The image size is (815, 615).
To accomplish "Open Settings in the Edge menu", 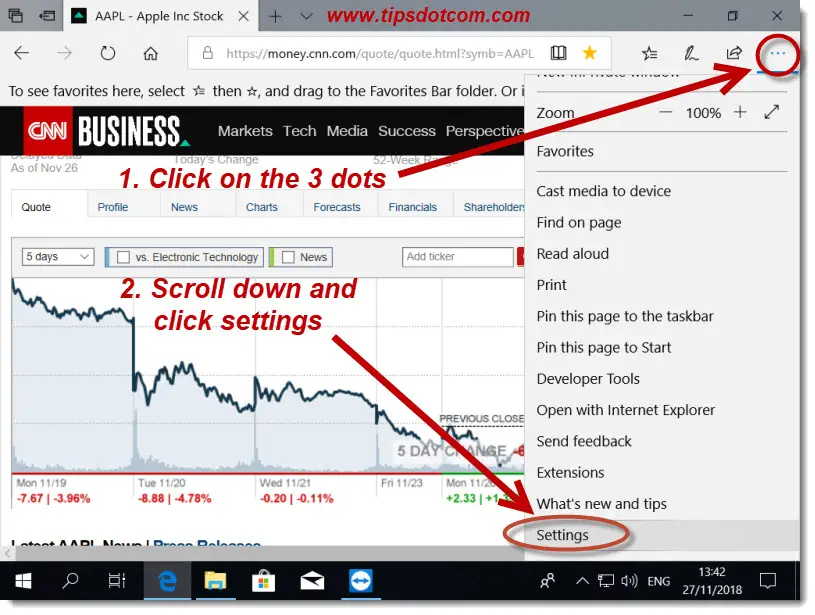I will click(661, 535).
